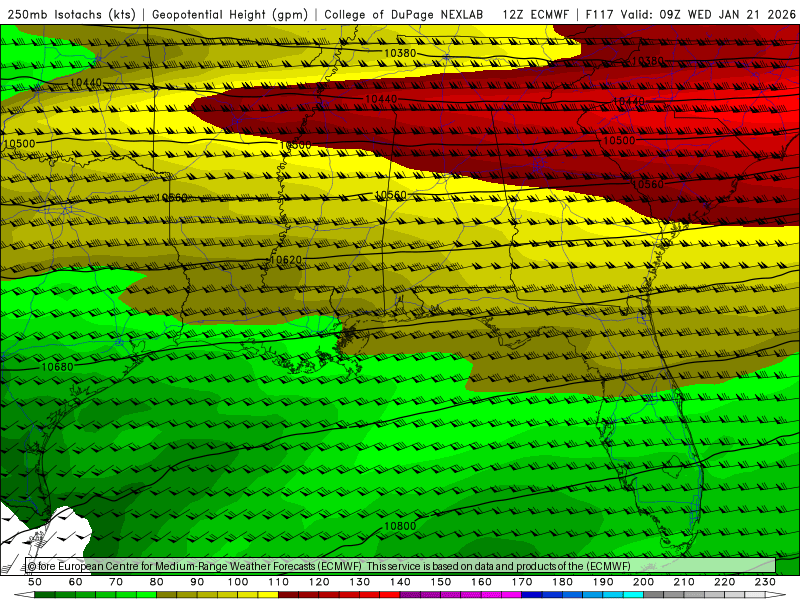Click the 110 value on the color scale

[279, 582]
